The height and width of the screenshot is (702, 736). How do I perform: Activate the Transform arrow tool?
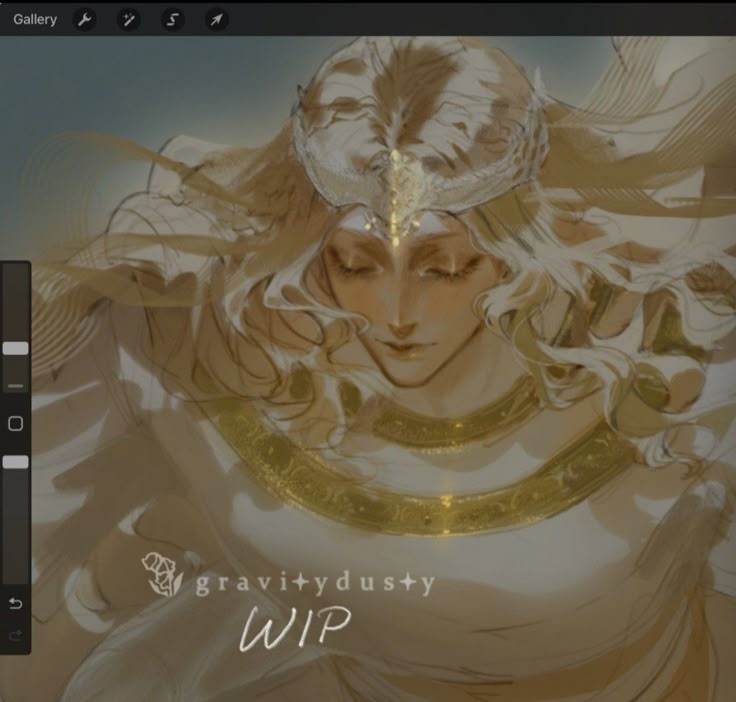point(216,20)
